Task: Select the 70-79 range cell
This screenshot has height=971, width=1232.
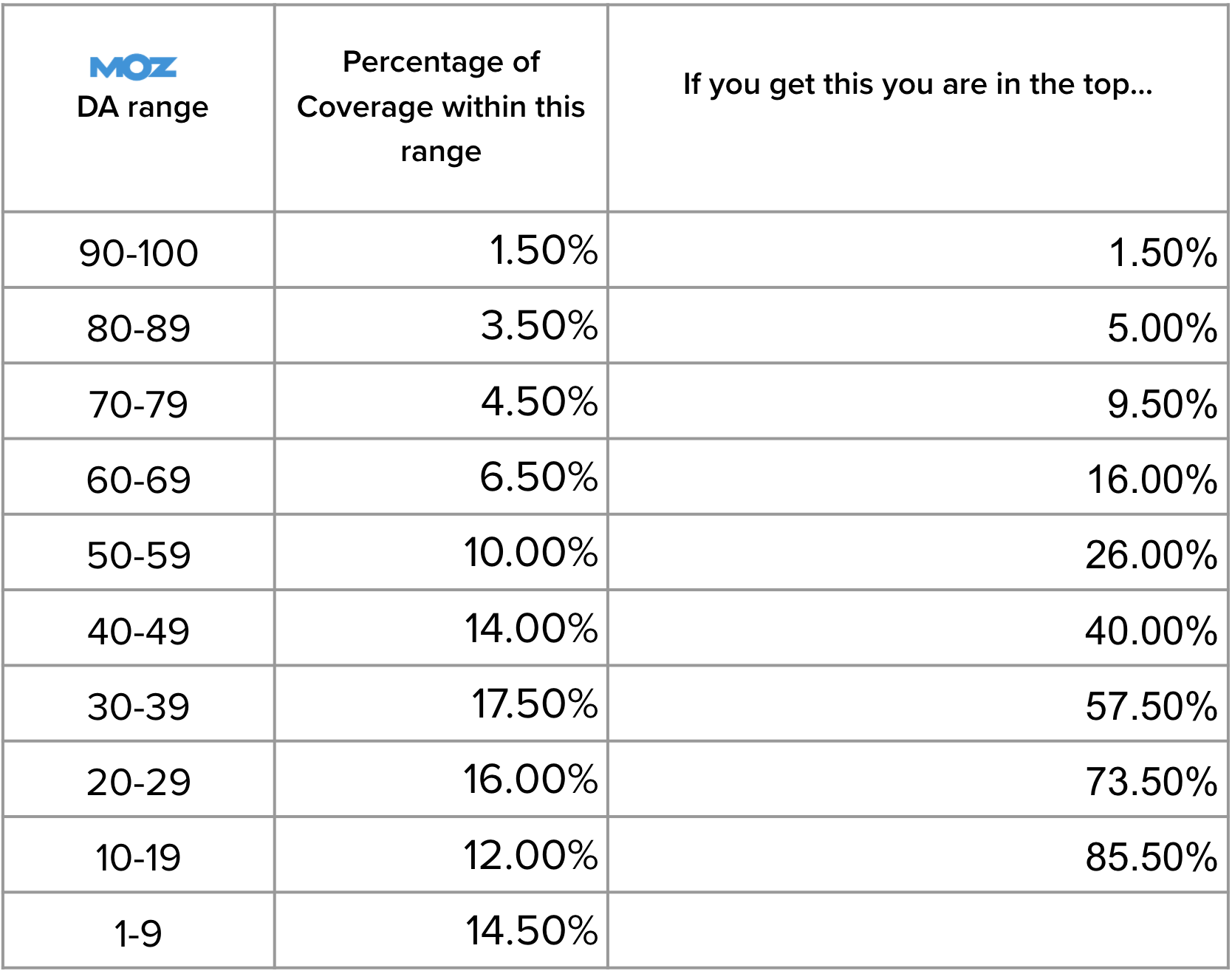Action: [x=139, y=404]
